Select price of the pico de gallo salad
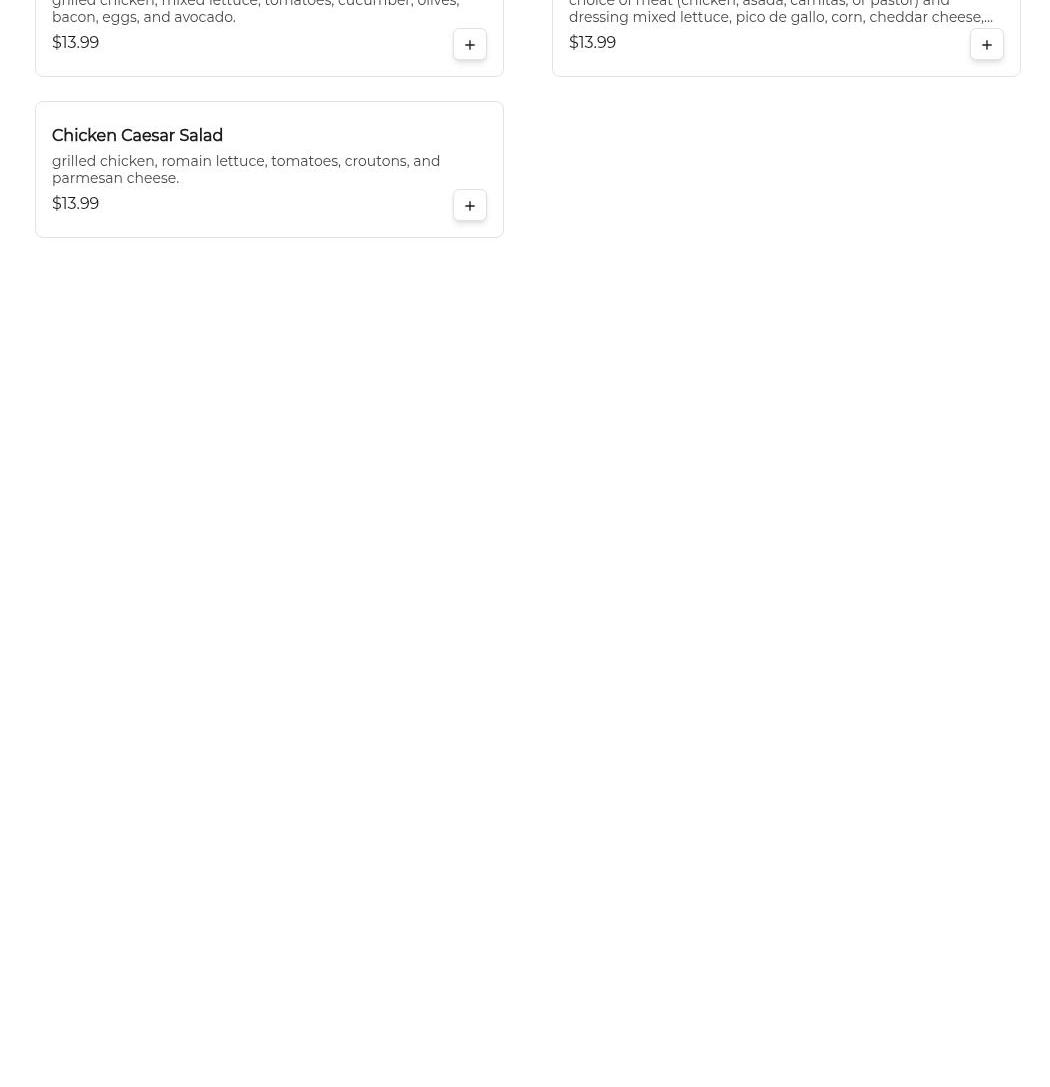This screenshot has width=1050, height=1087. pos(593,42)
